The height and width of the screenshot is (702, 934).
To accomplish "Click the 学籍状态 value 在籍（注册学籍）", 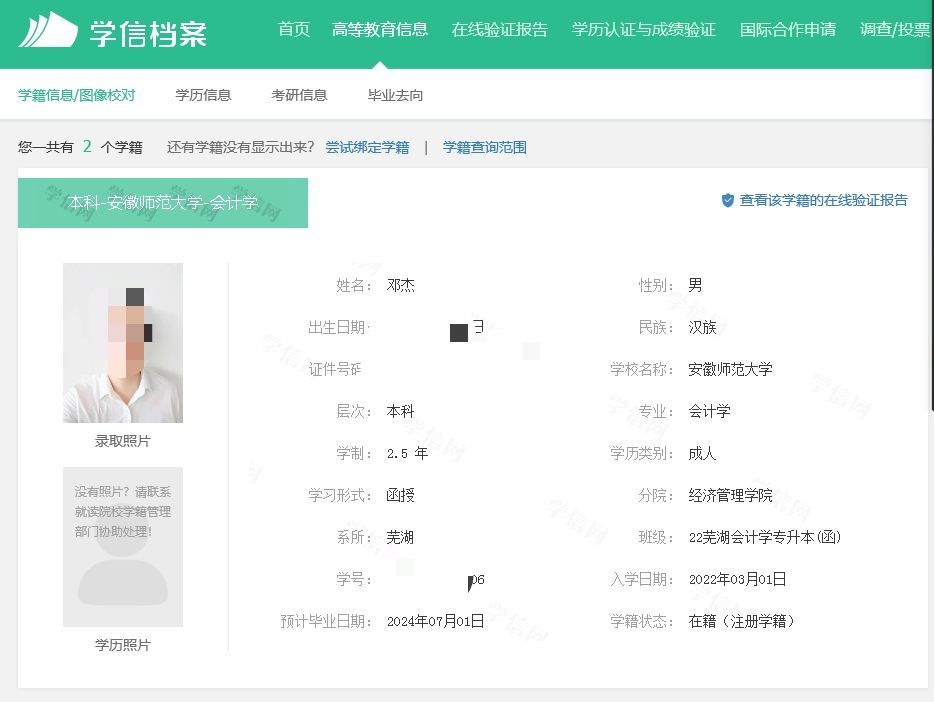I will point(742,622).
